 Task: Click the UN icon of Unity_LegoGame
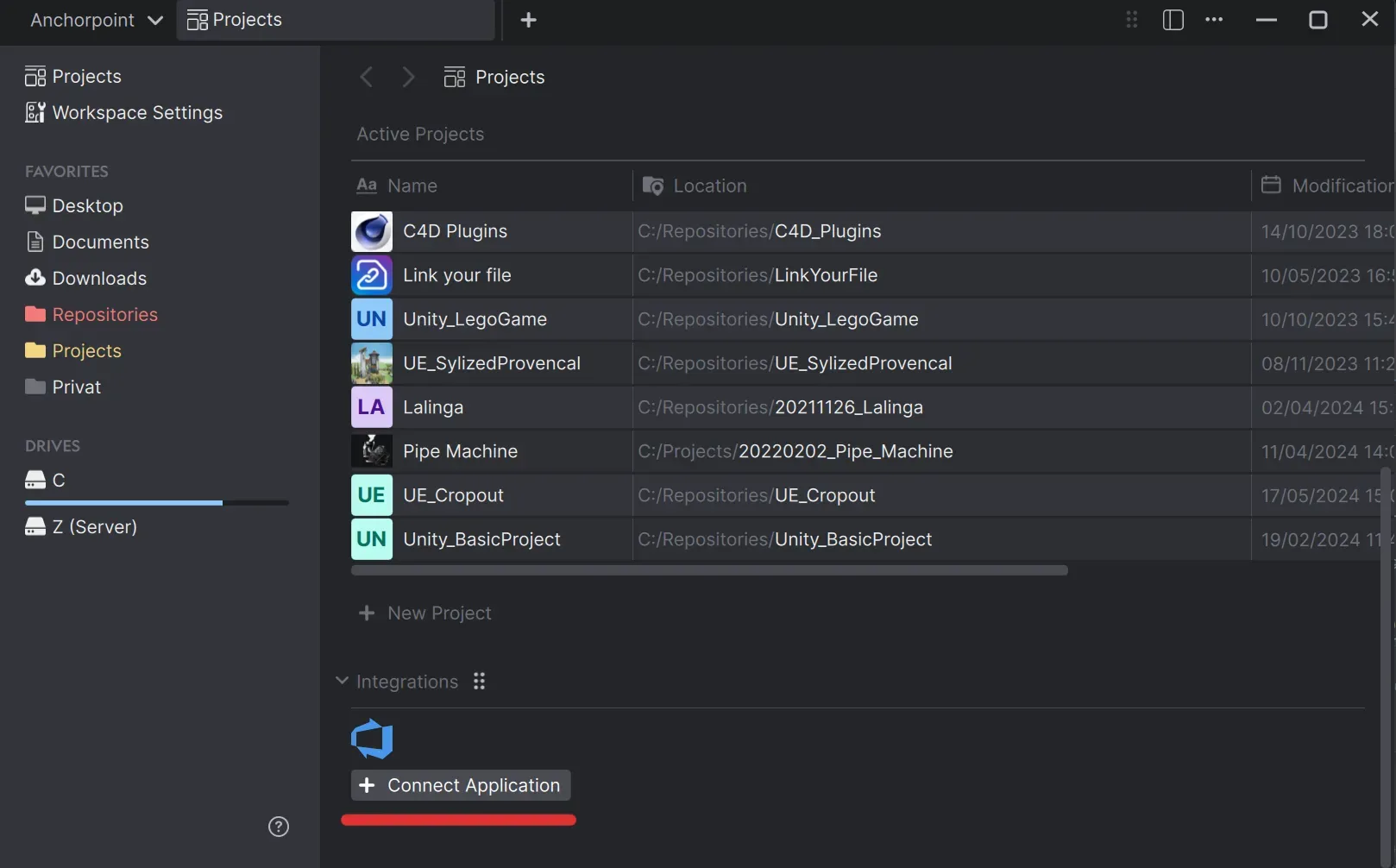[x=370, y=318]
